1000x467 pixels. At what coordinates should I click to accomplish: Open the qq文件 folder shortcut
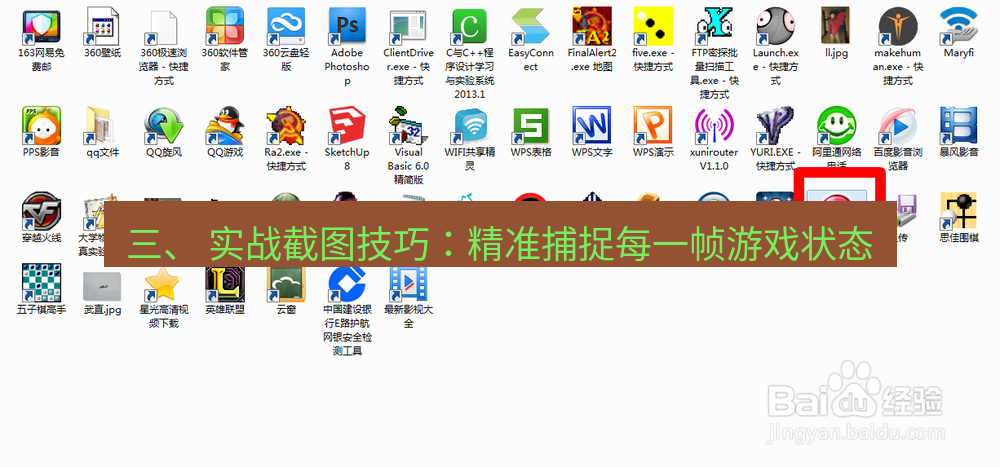[102, 125]
